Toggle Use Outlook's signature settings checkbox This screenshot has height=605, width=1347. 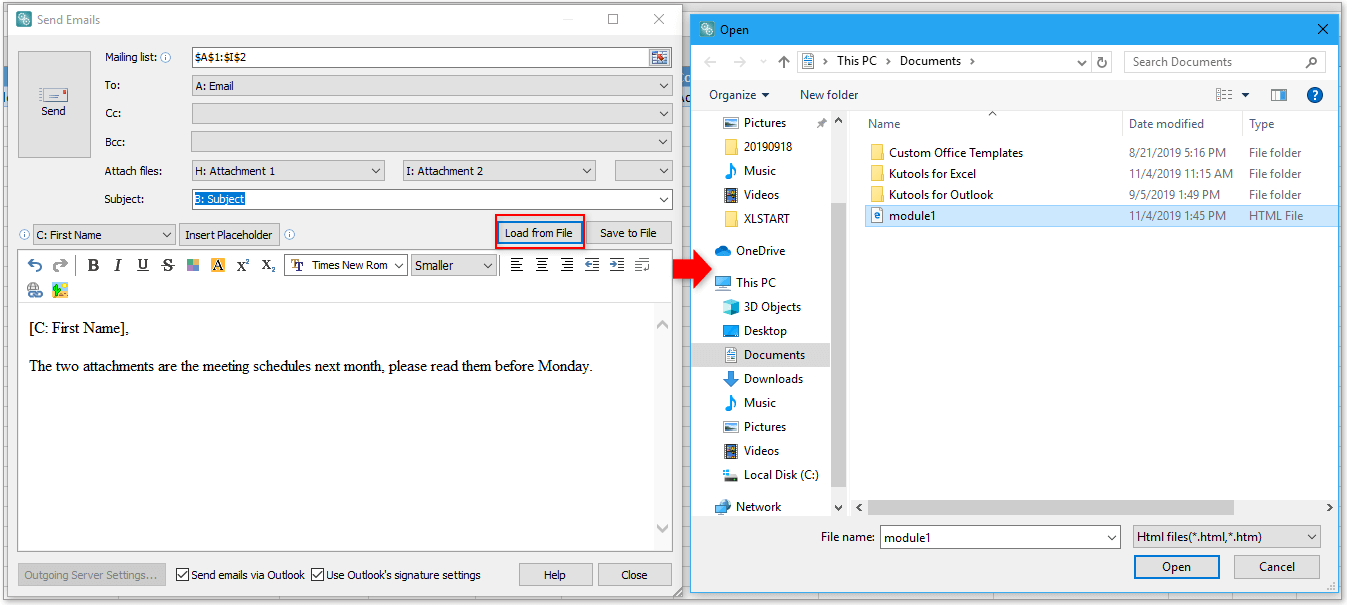318,575
